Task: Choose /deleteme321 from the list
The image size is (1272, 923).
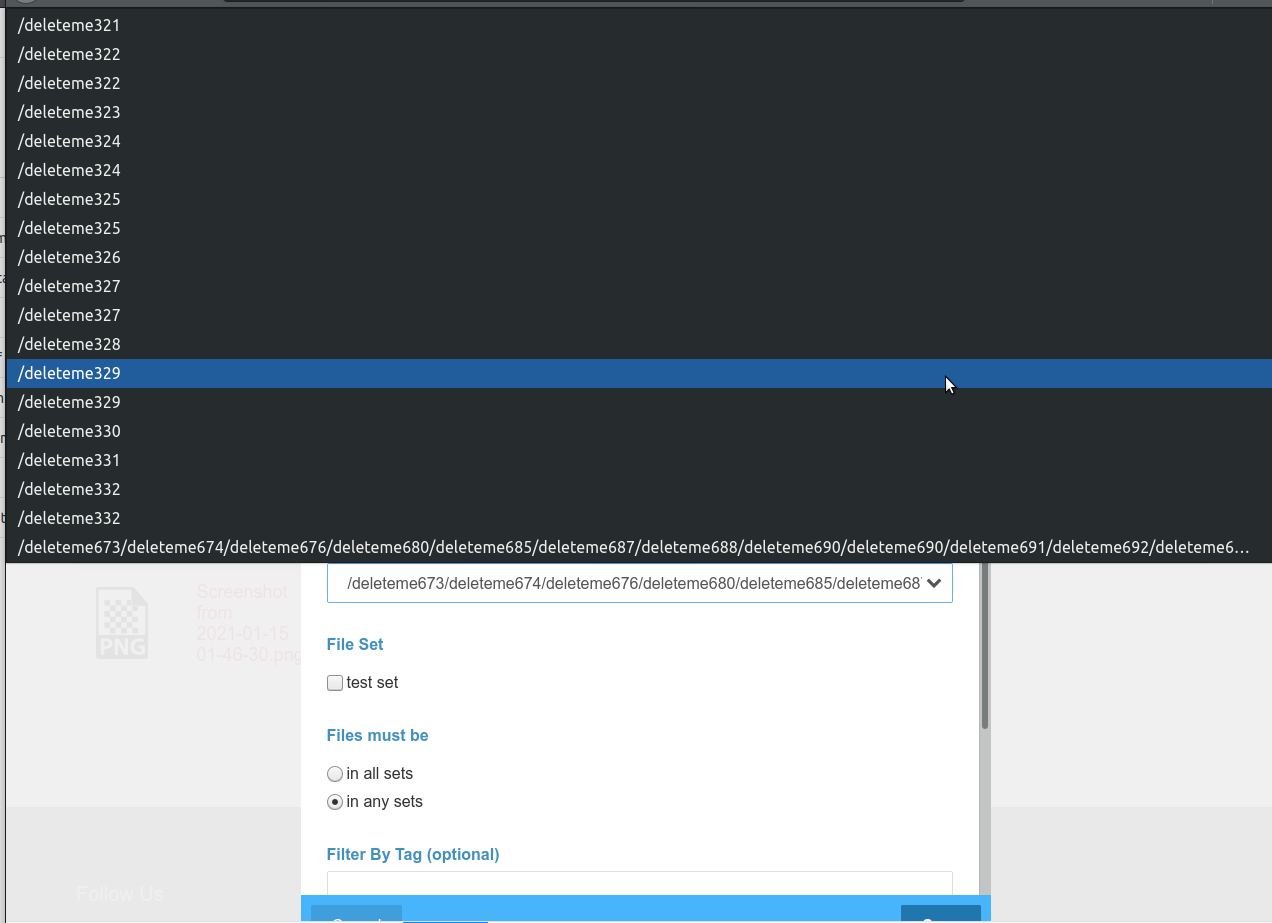Action: pos(68,25)
